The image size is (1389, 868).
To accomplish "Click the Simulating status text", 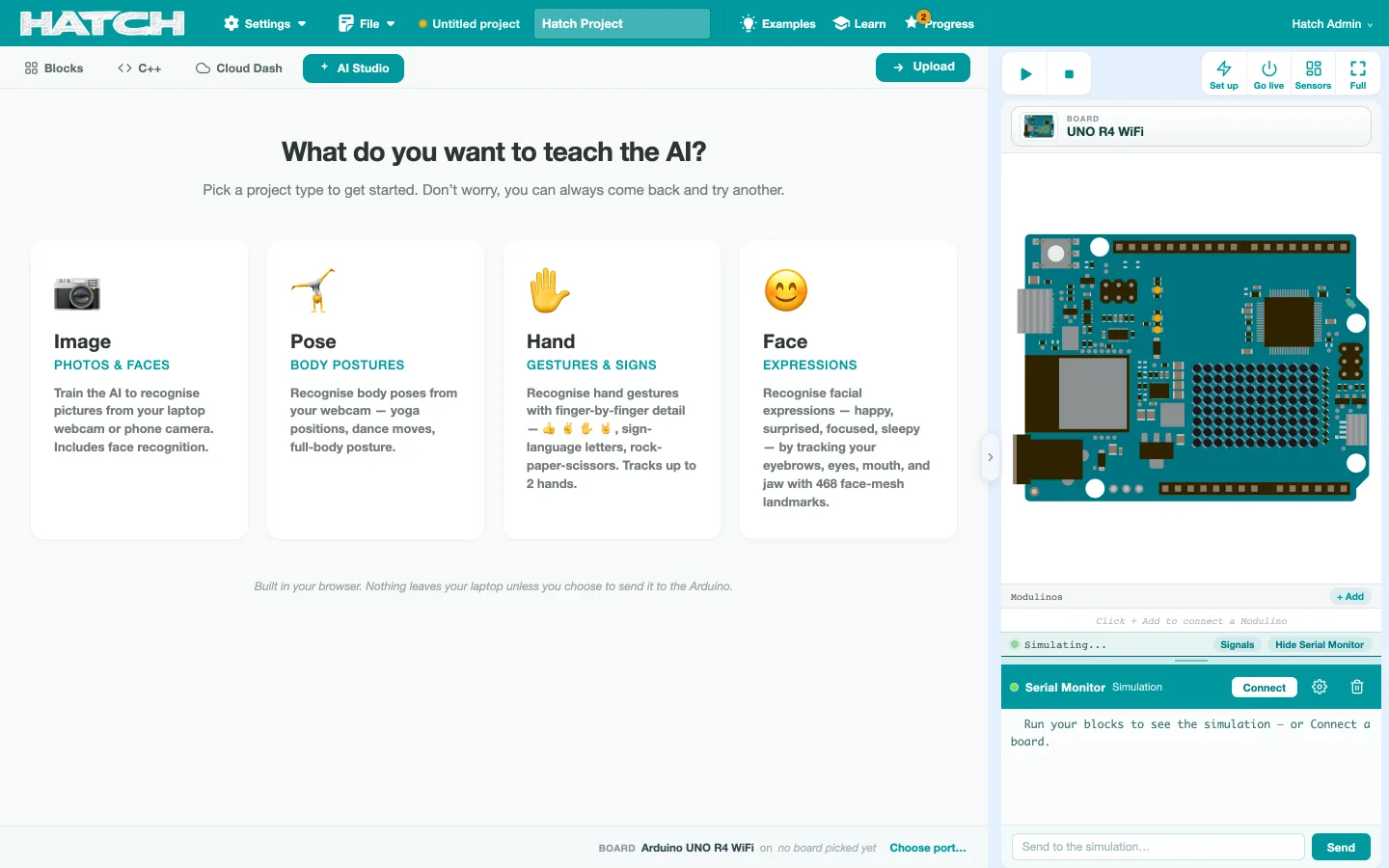I will pyautogui.click(x=1065, y=645).
